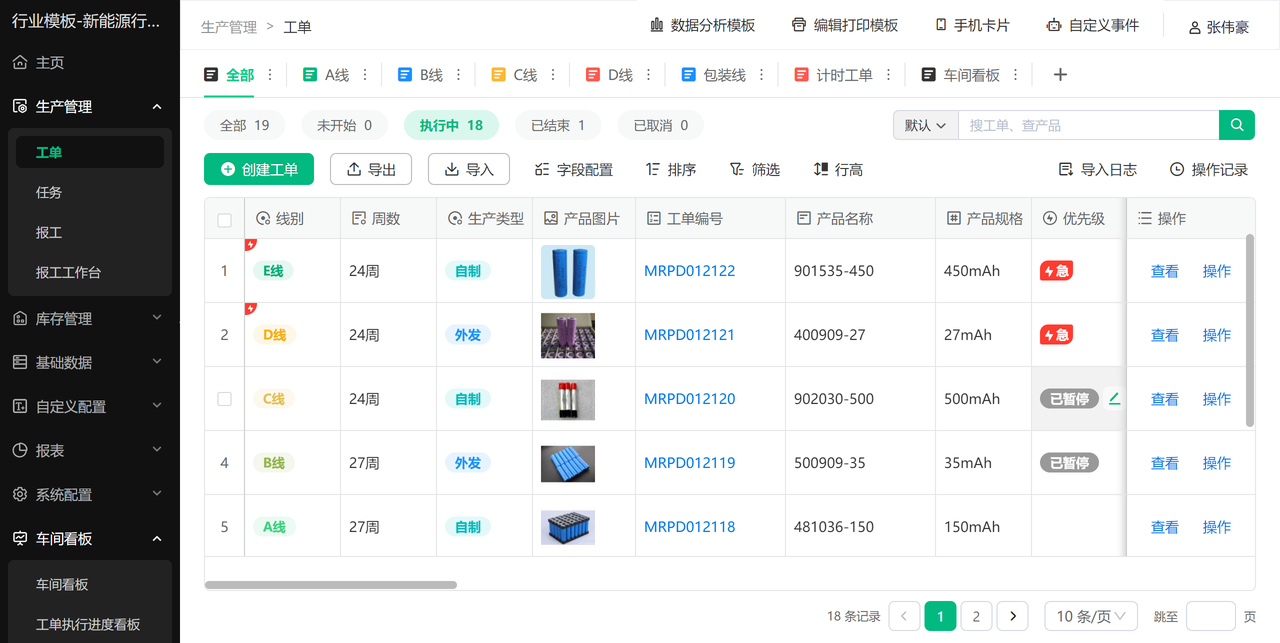Open the 手机卡片 mobile card settings
The height and width of the screenshot is (643, 1280).
pyautogui.click(x=971, y=24)
